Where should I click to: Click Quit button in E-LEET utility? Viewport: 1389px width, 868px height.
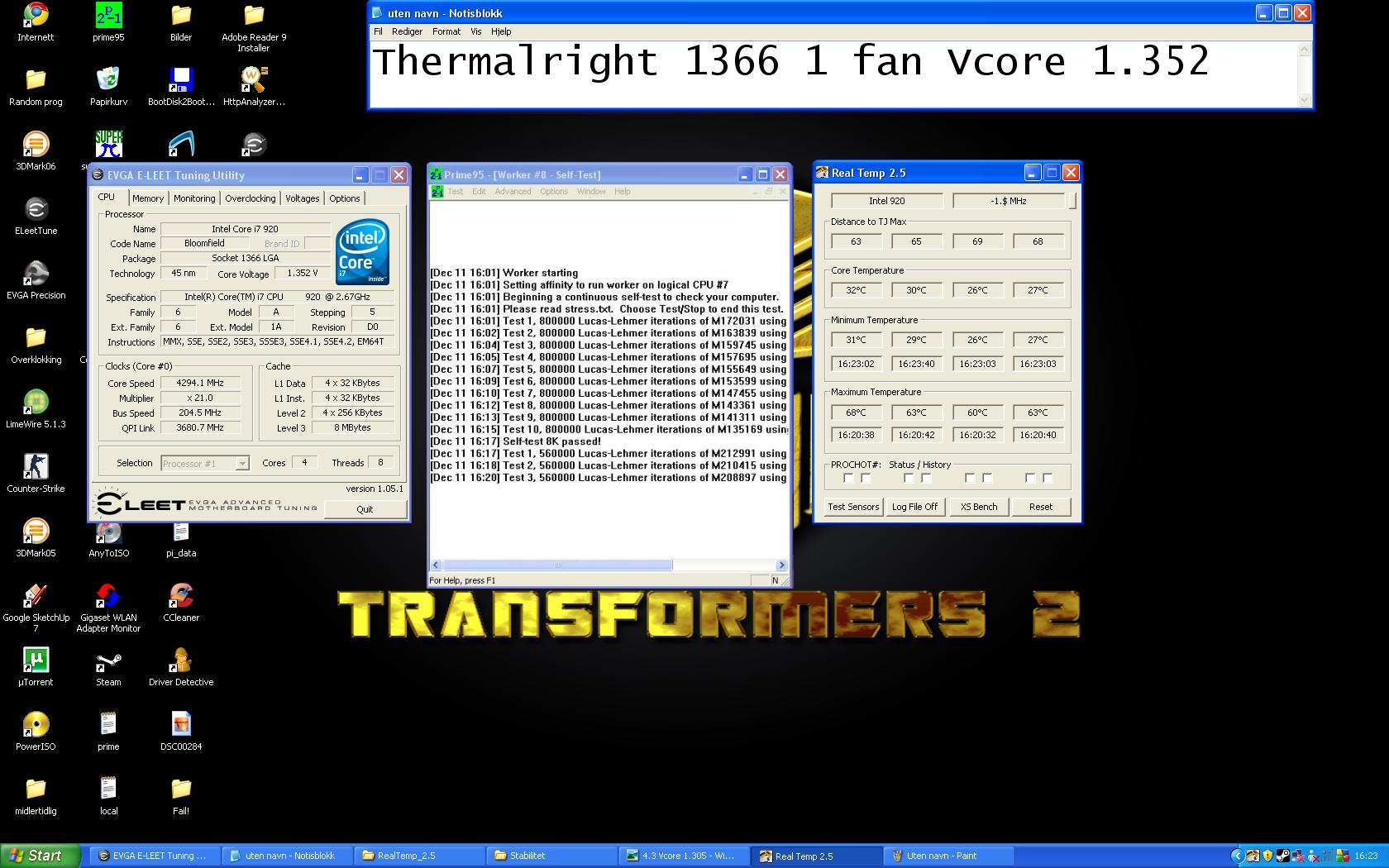click(x=365, y=509)
